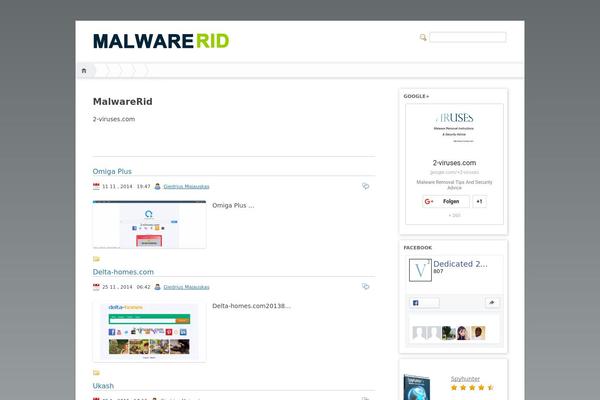Click author avatar icon on Omiga Plus post
The width and height of the screenshot is (600, 400).
pos(157,186)
